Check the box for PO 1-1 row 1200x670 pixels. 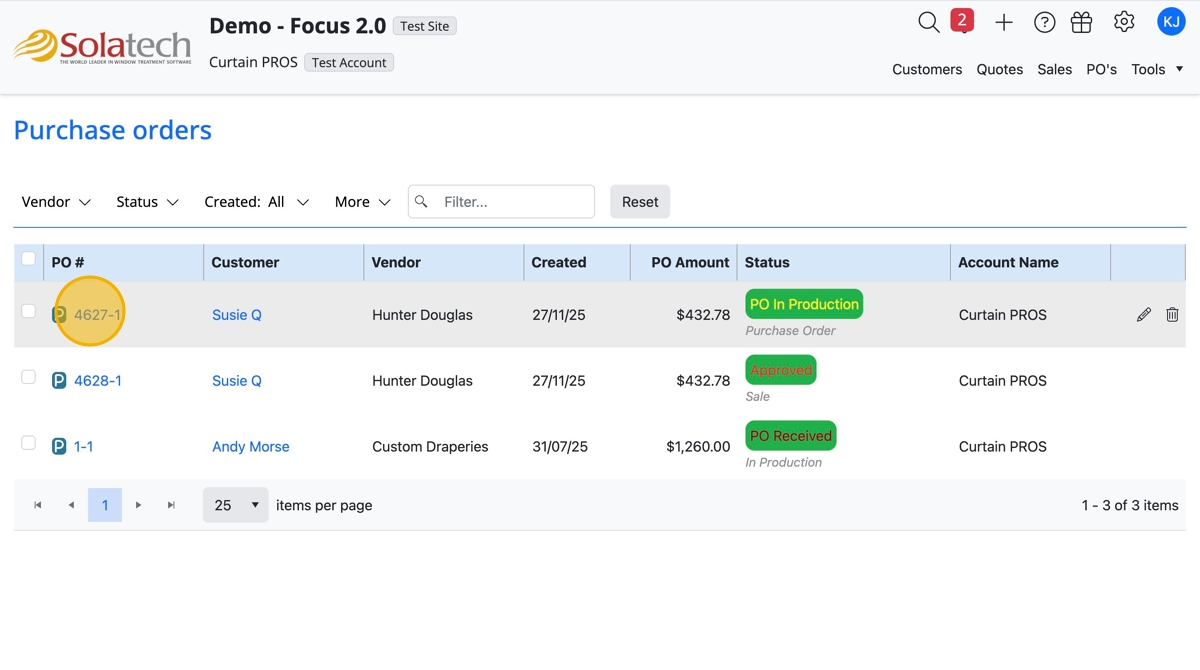click(29, 443)
